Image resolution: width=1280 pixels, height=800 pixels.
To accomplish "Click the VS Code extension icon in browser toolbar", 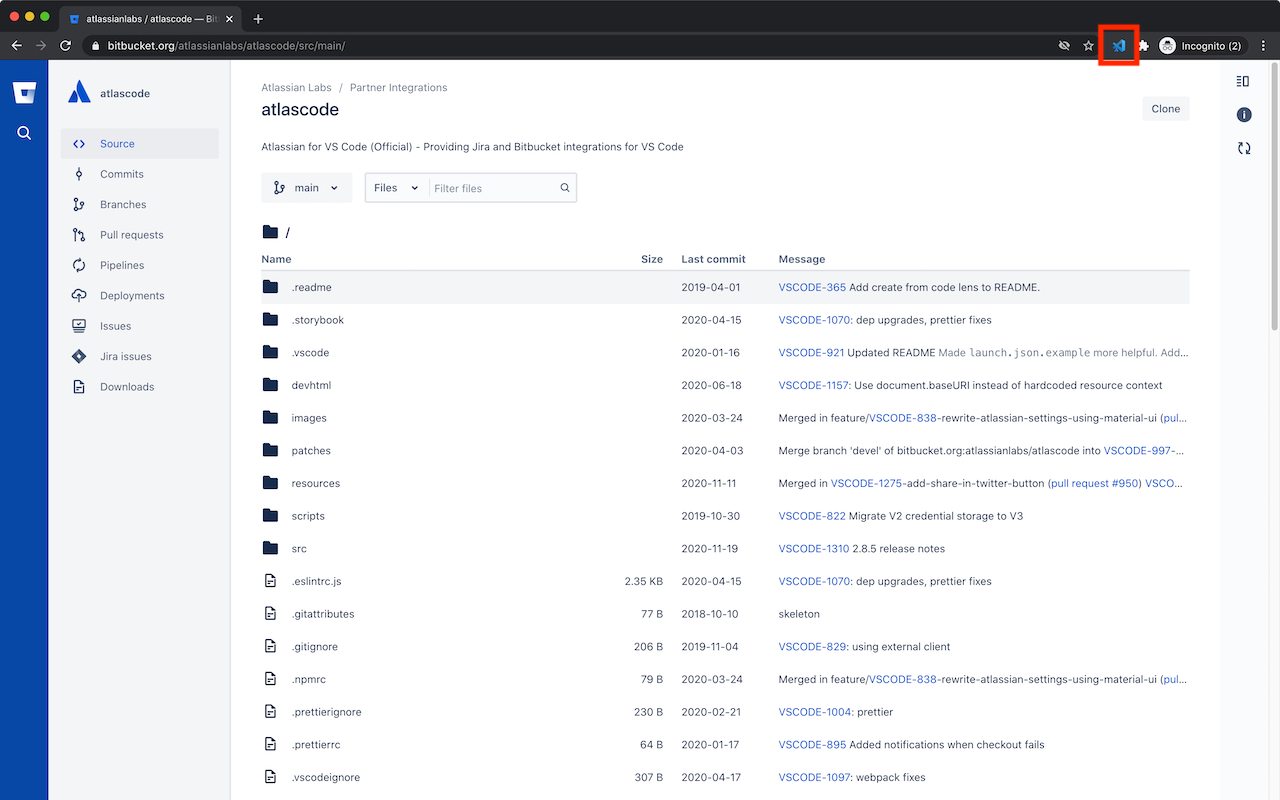I will 1119,46.
